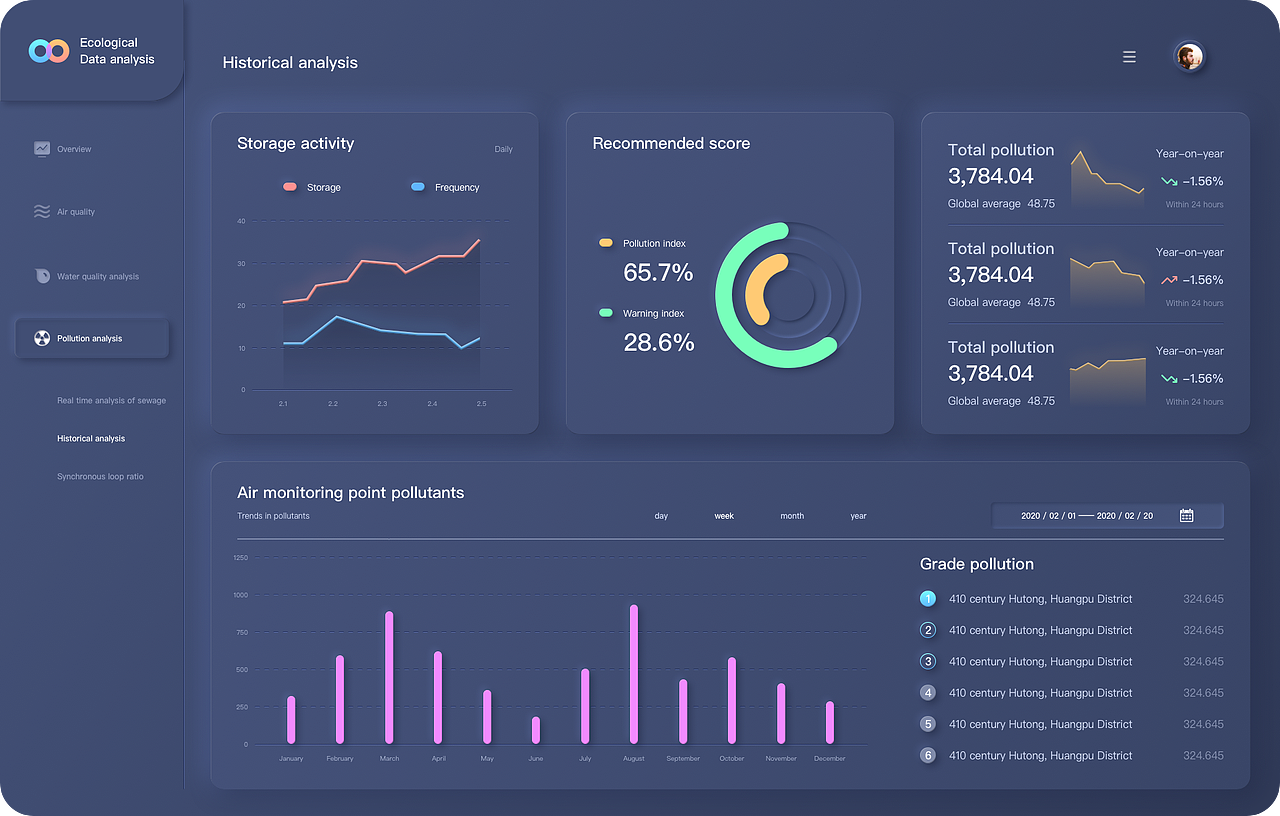Open the hamburger menu icon

coord(1129,57)
